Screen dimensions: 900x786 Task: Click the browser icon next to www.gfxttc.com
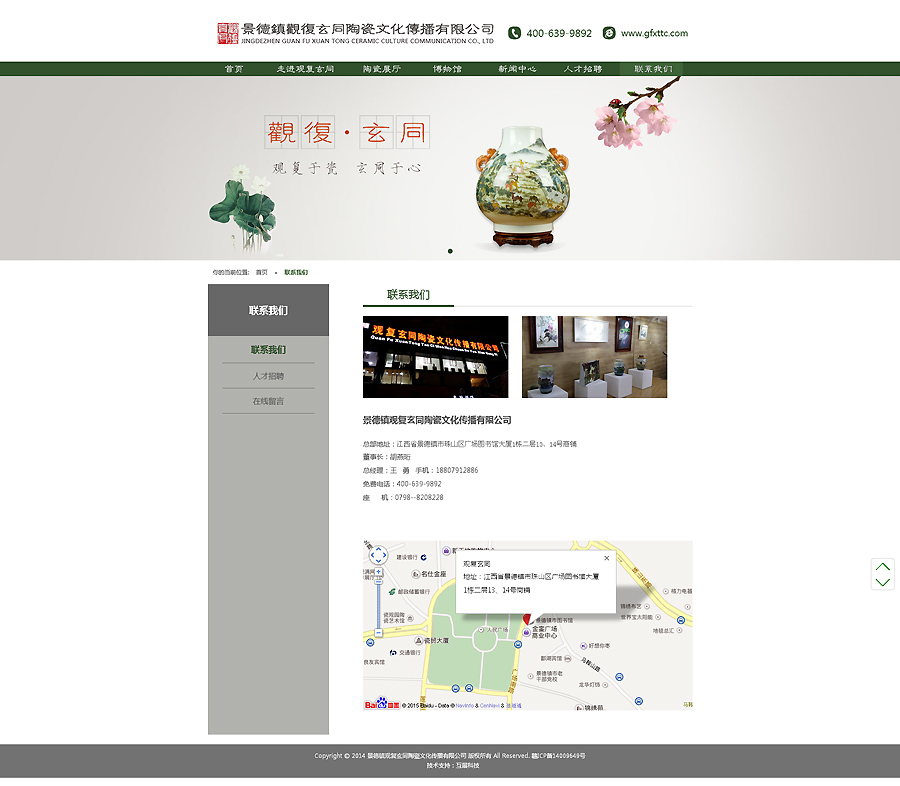609,33
